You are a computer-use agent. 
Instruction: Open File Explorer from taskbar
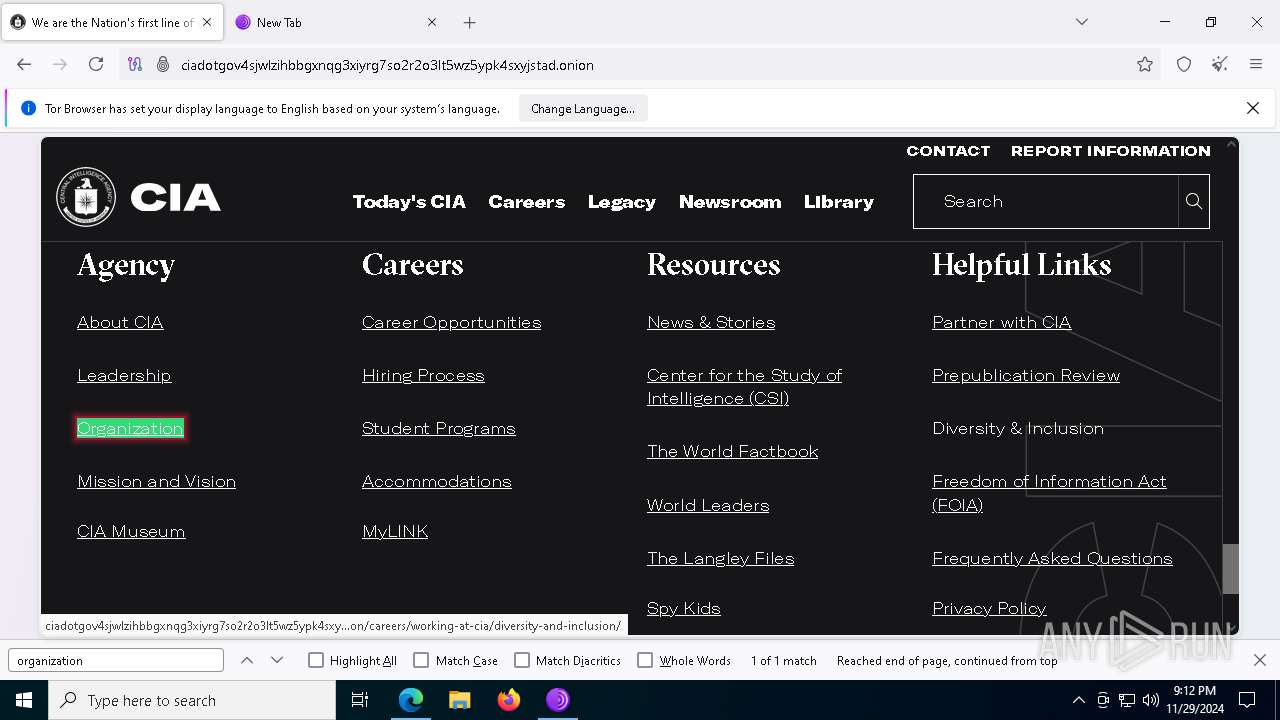click(460, 700)
